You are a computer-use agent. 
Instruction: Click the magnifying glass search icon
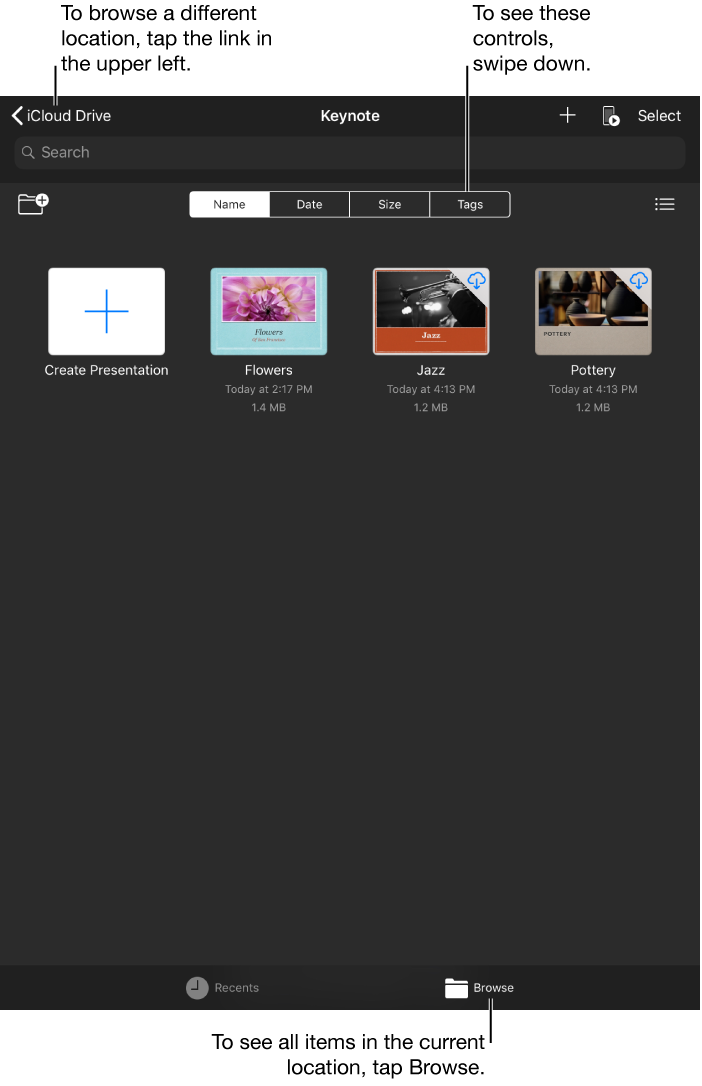28,152
